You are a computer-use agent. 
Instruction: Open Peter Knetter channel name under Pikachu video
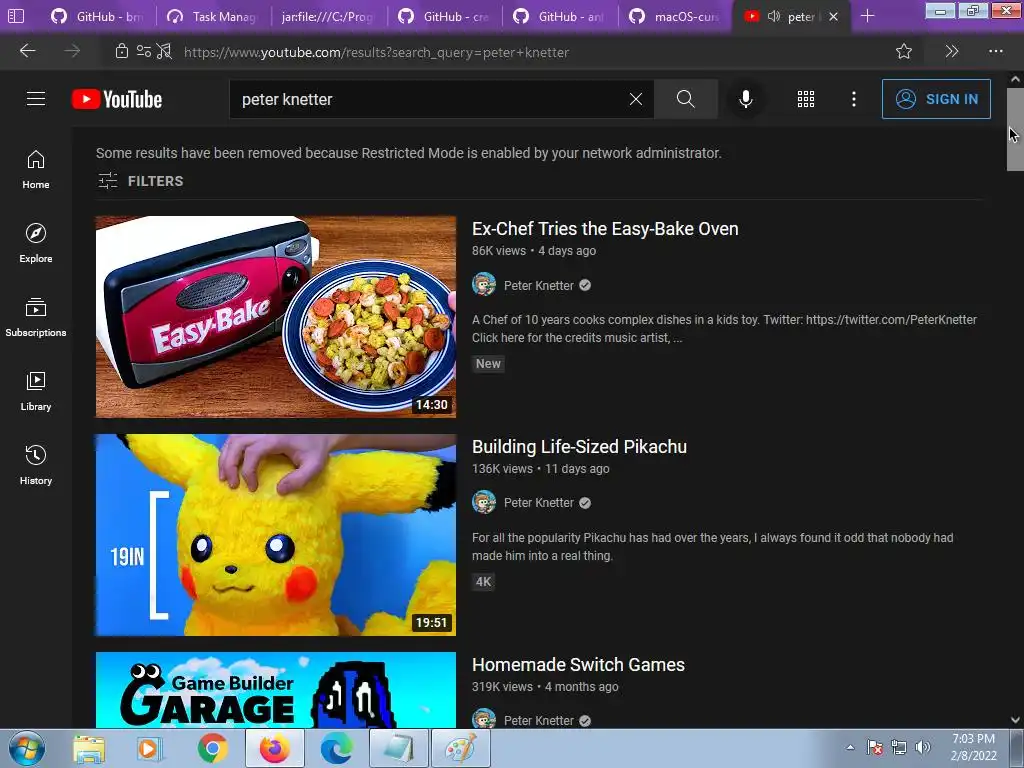pyautogui.click(x=539, y=503)
